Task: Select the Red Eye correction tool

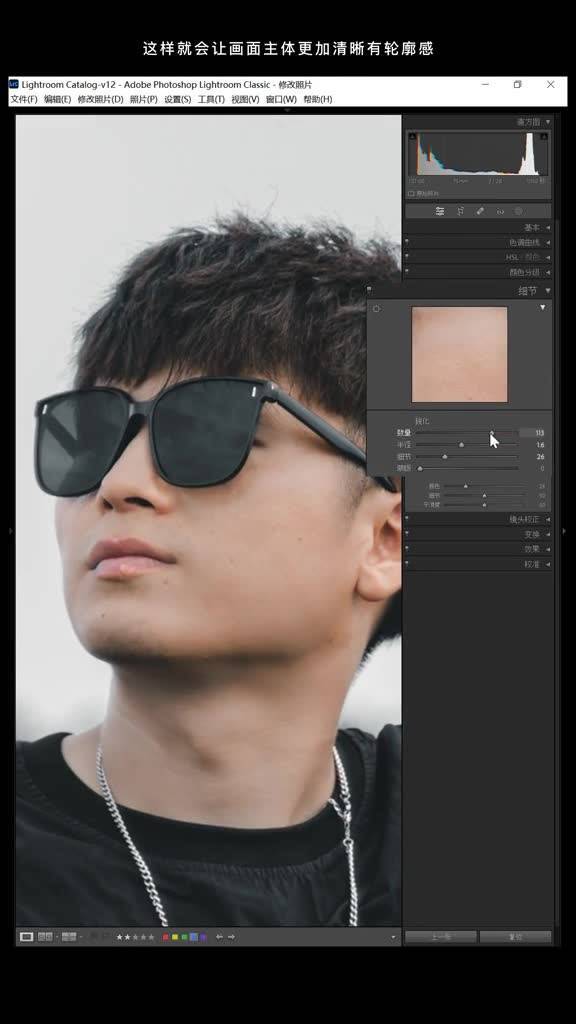Action: pos(500,211)
